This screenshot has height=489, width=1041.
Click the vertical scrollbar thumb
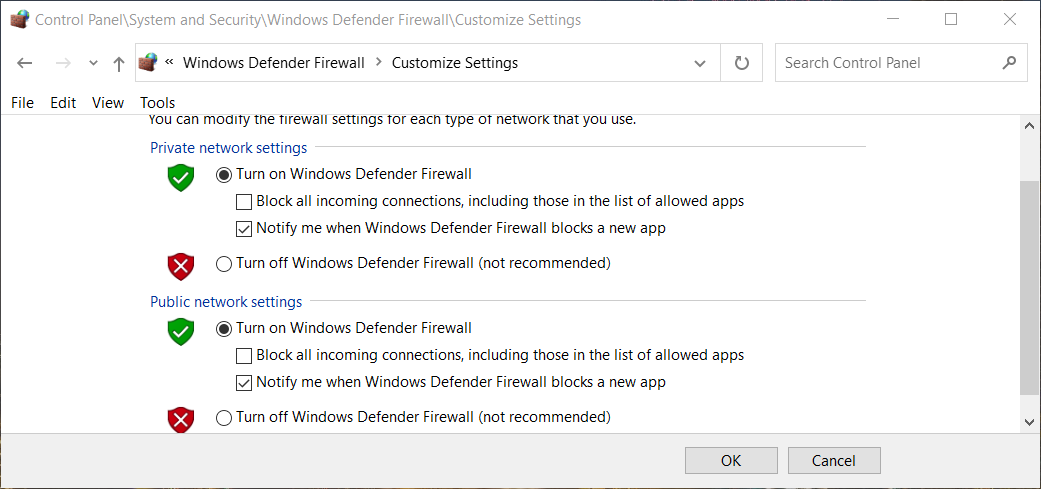[1029, 289]
